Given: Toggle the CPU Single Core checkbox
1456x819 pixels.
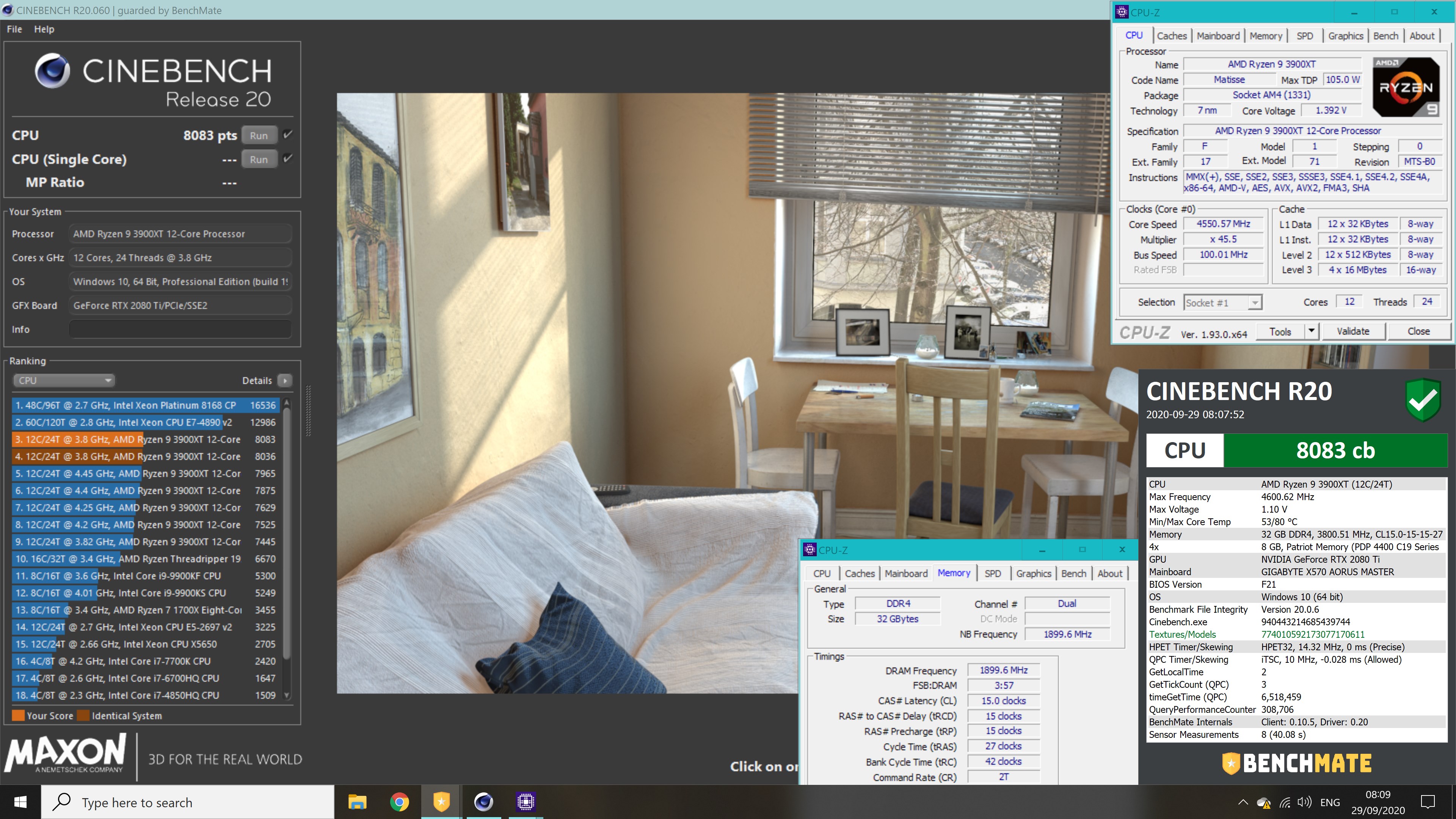Looking at the screenshot, I should pyautogui.click(x=287, y=158).
